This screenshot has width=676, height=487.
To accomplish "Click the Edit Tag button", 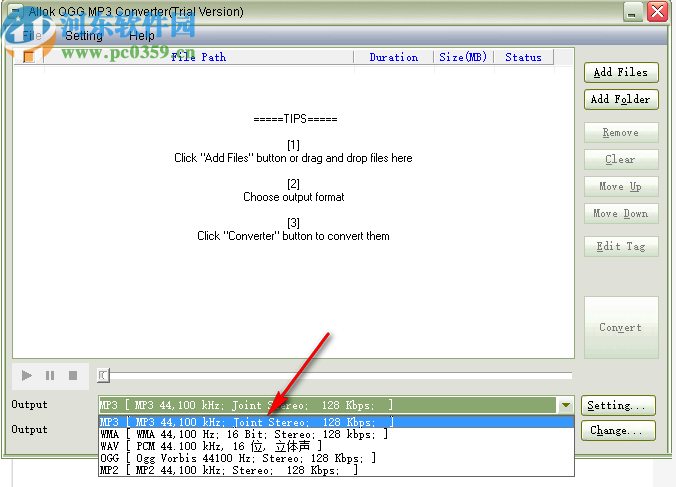I will [x=621, y=246].
